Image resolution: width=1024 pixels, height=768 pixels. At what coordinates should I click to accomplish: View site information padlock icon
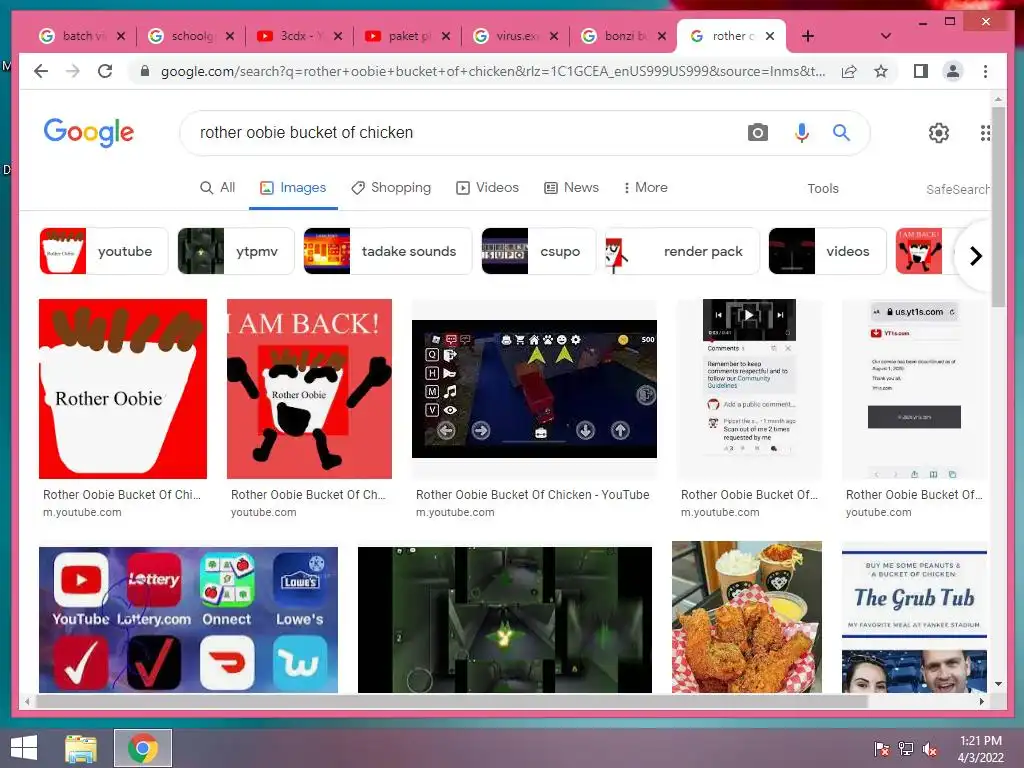[x=145, y=71]
